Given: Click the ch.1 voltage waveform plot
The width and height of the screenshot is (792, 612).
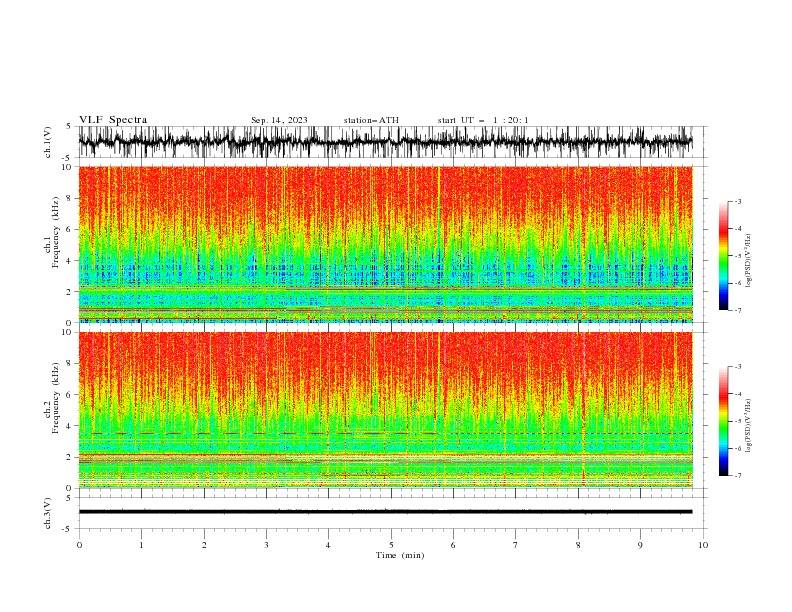Looking at the screenshot, I should click(x=386, y=142).
